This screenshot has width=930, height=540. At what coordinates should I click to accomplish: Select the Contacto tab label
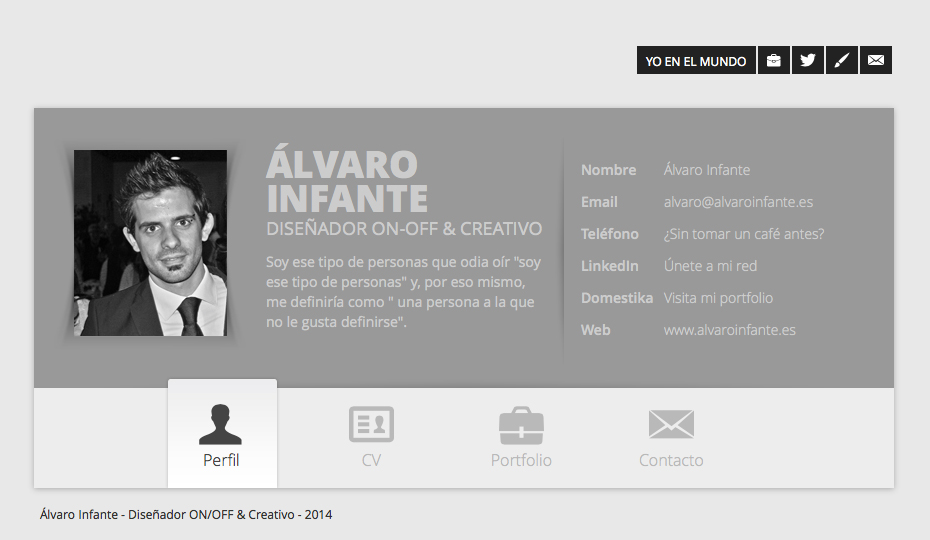coord(671,460)
